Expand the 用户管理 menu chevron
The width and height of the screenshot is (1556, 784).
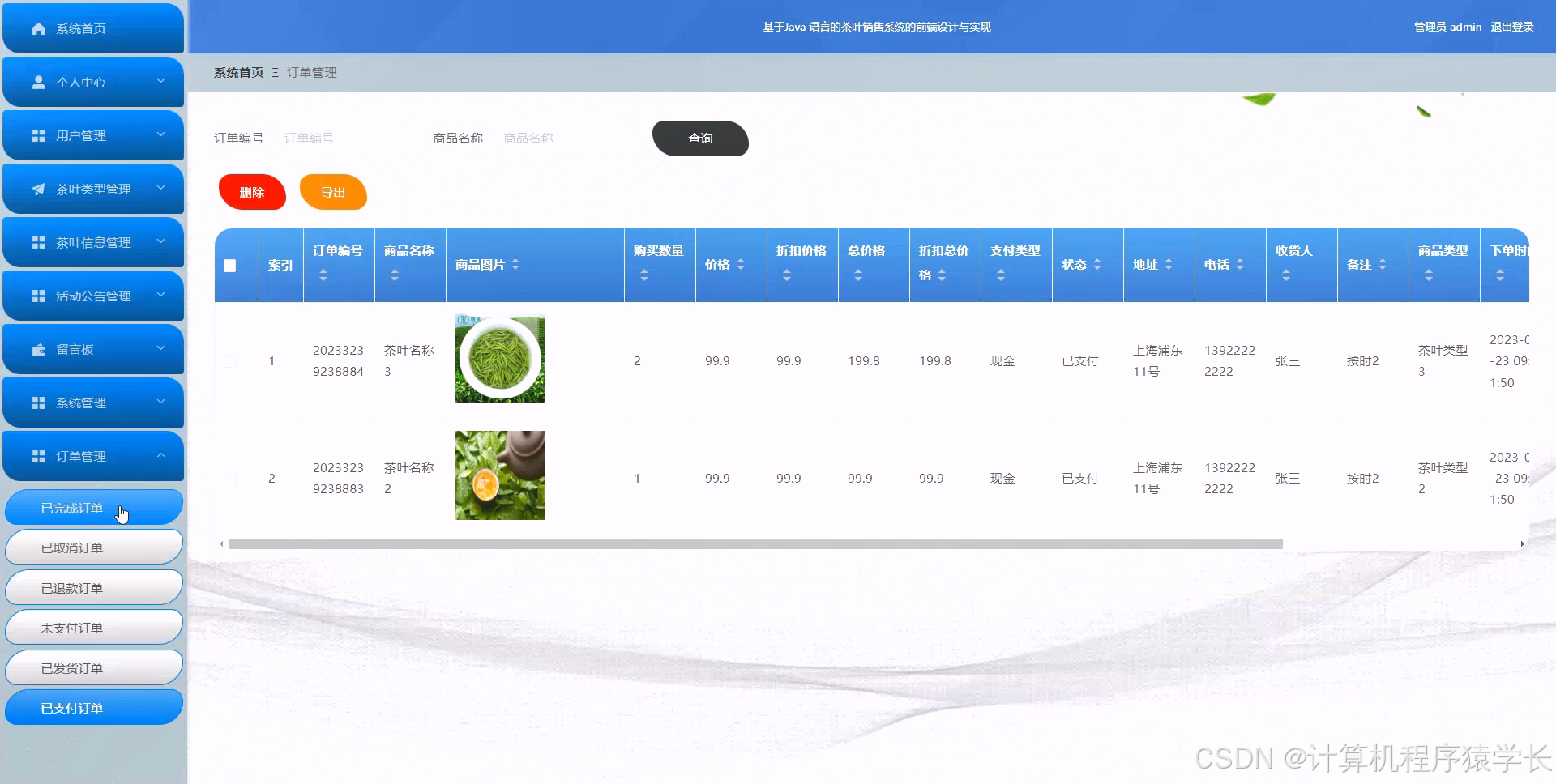click(160, 134)
